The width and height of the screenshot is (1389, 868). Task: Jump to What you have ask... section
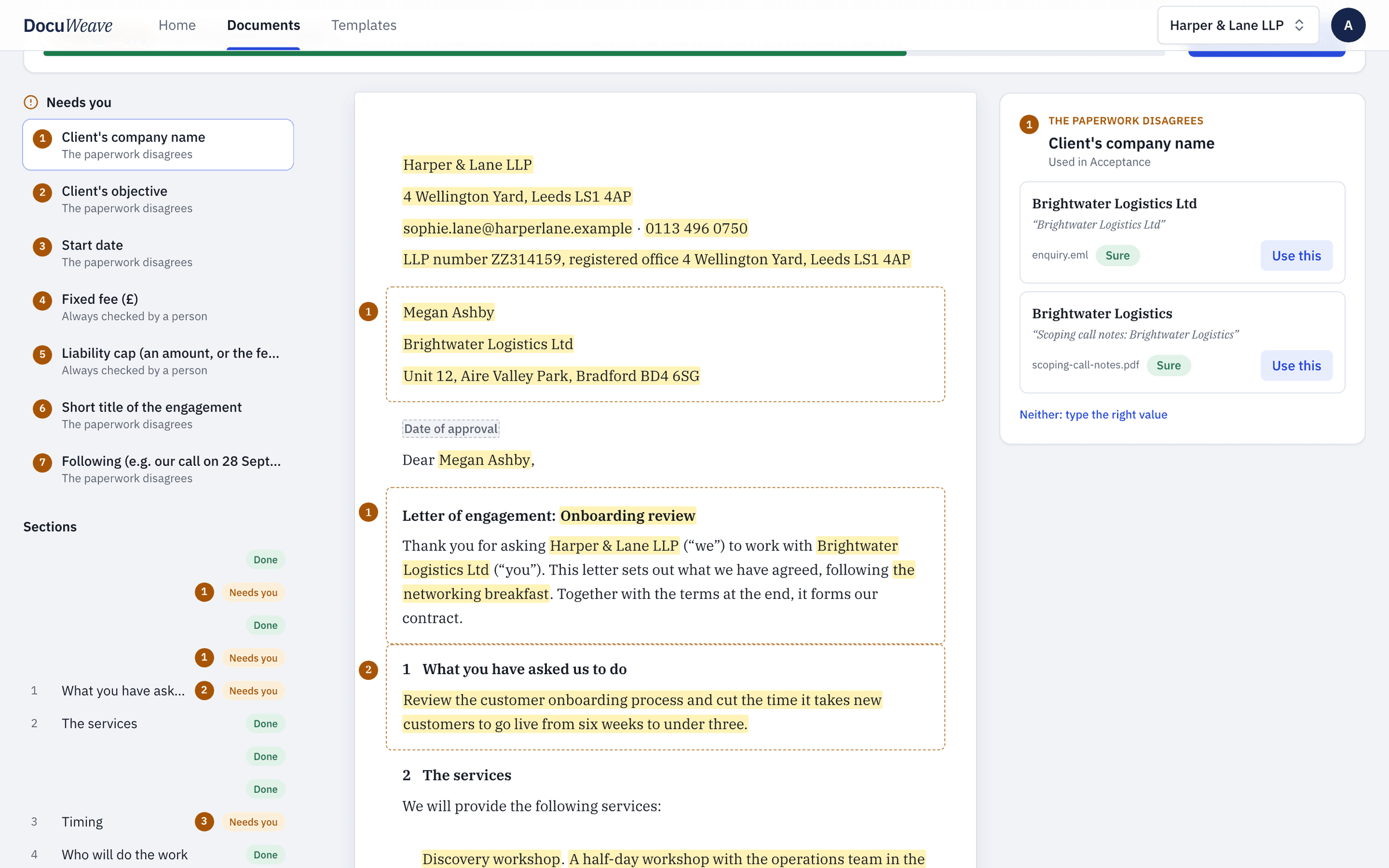click(123, 690)
